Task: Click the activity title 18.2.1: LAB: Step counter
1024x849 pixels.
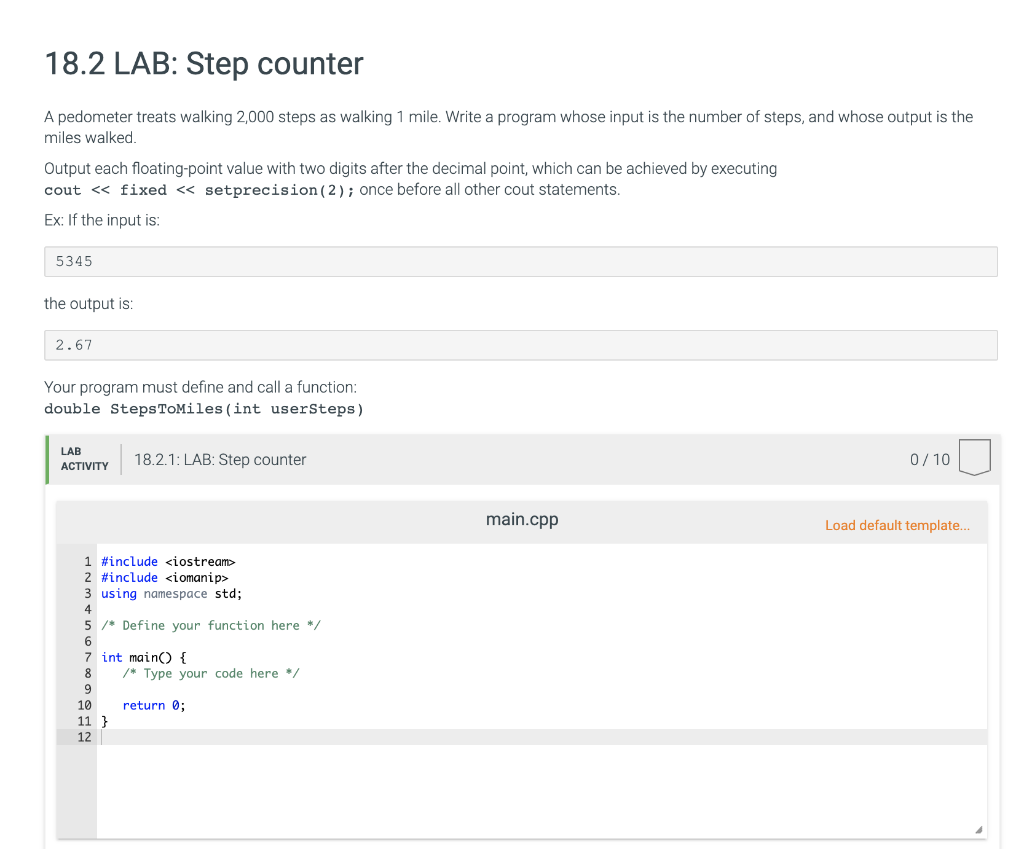Action: 219,459
